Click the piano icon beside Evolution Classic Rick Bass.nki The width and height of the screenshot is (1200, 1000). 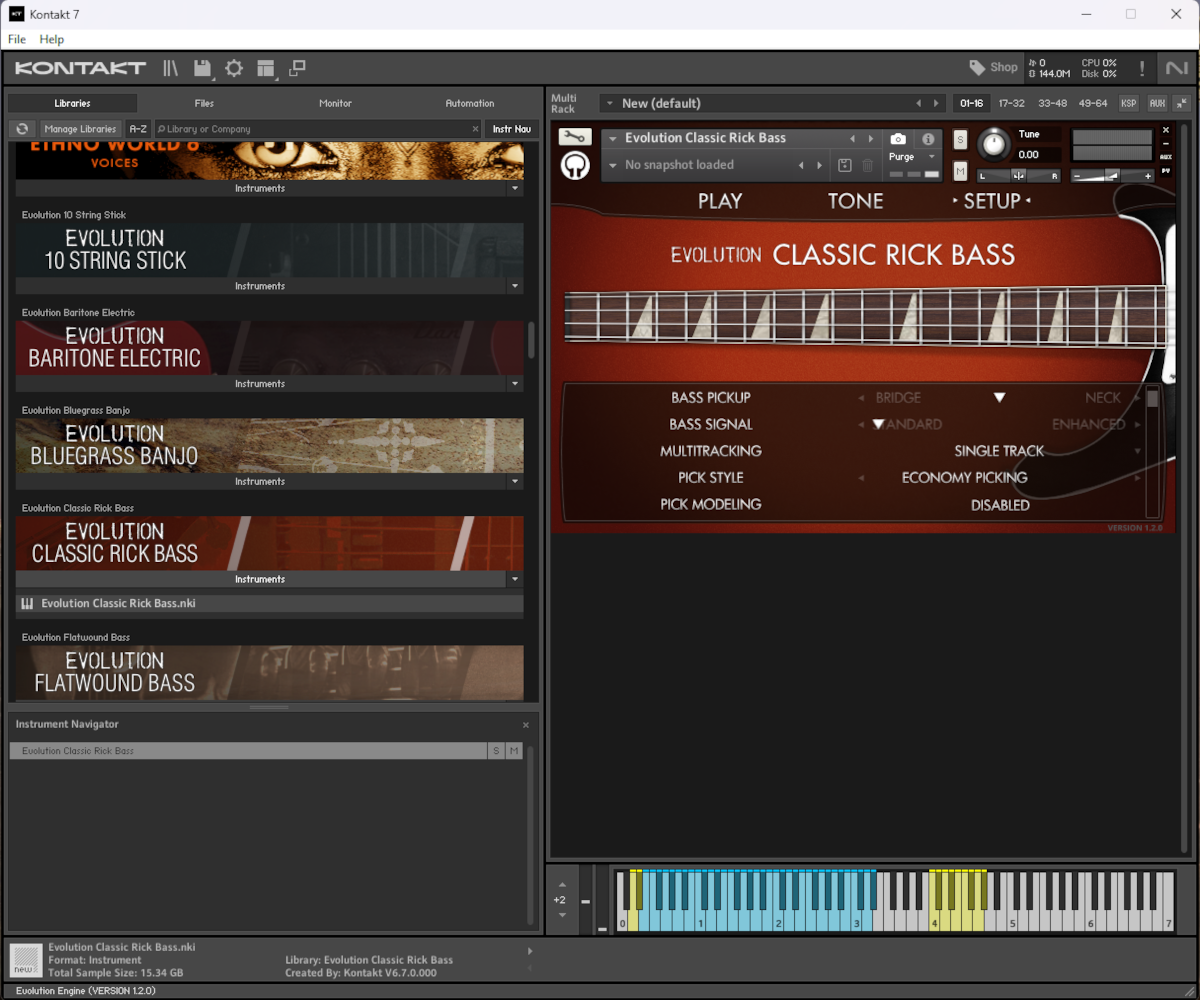28,604
